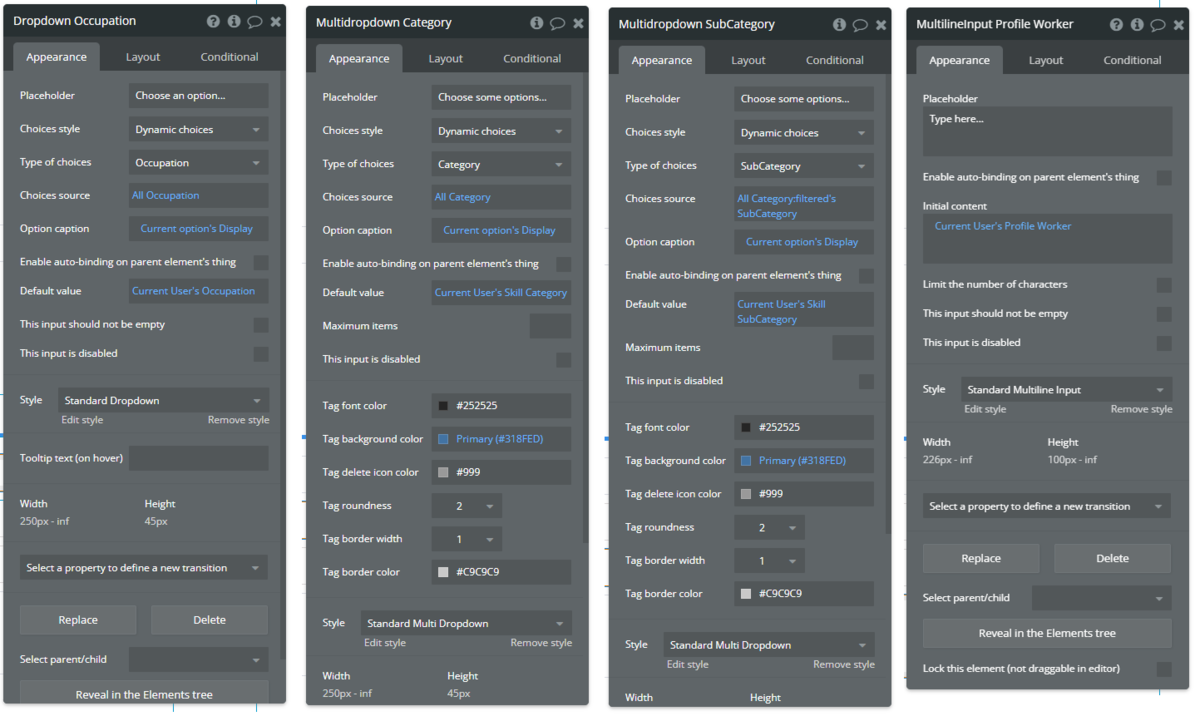Click Remove style in Multidropdown Category panel
Image resolution: width=1200 pixels, height=721 pixels.
[x=541, y=643]
